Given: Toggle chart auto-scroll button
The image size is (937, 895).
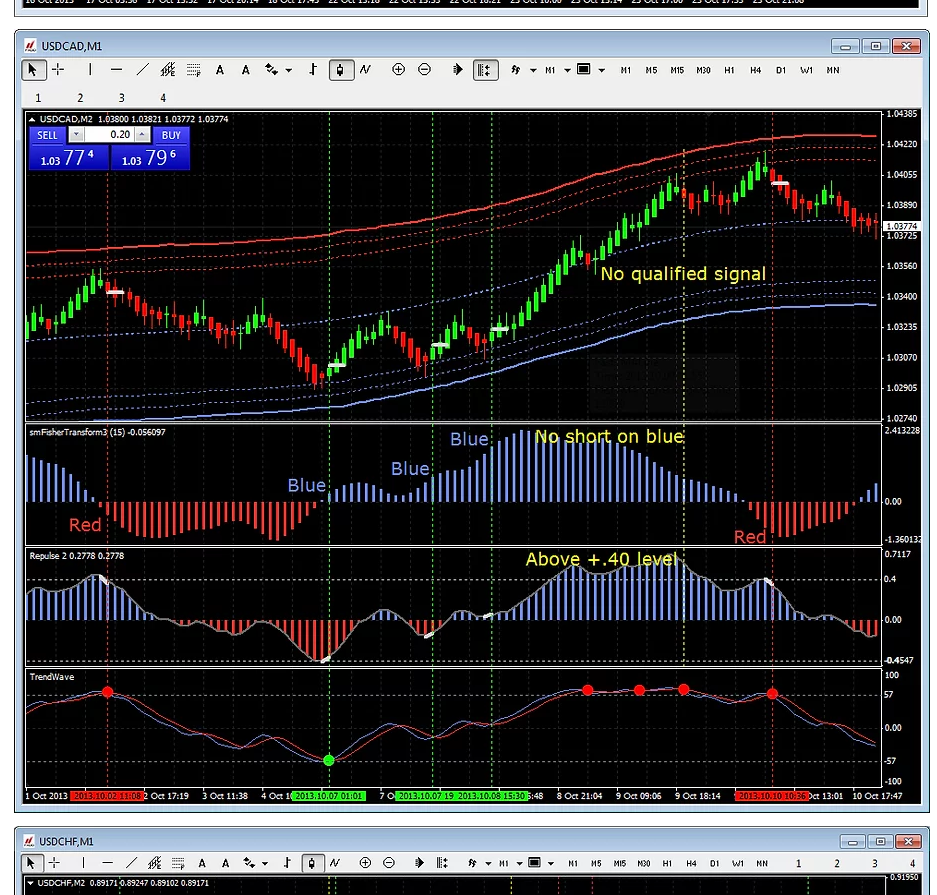Looking at the screenshot, I should point(458,70).
